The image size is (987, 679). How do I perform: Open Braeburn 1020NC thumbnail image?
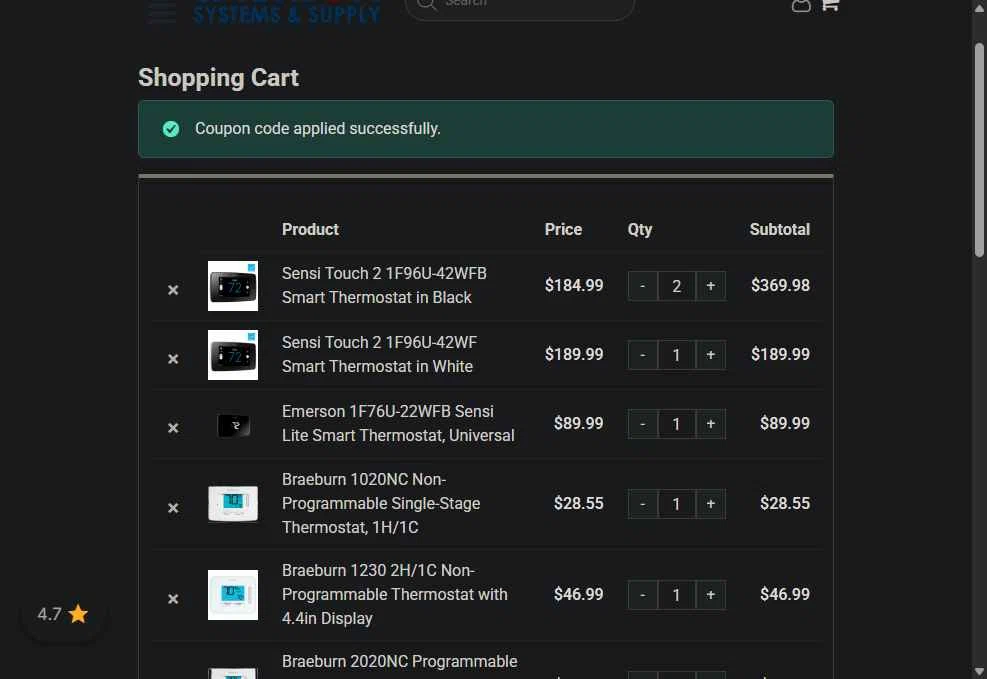click(233, 503)
